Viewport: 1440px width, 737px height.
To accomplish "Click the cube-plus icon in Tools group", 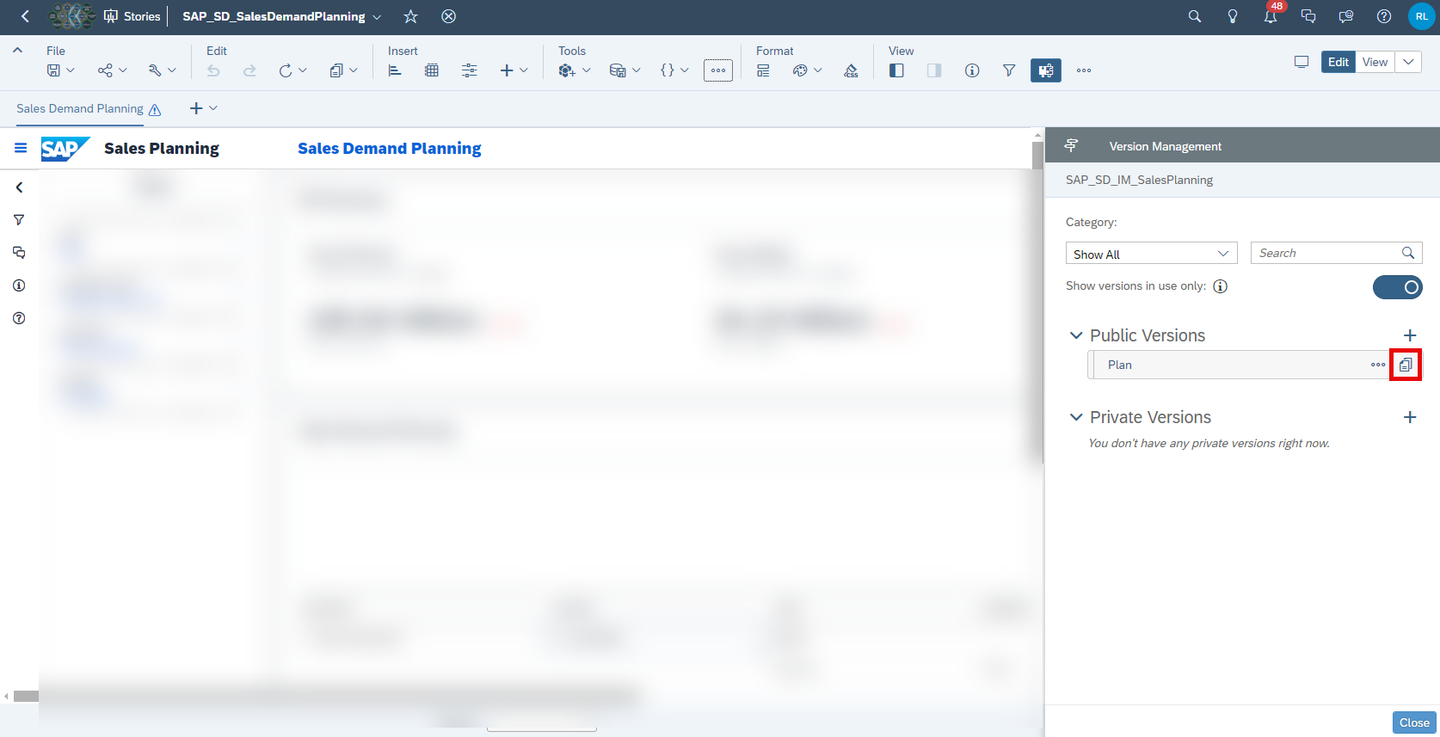I will click(567, 70).
